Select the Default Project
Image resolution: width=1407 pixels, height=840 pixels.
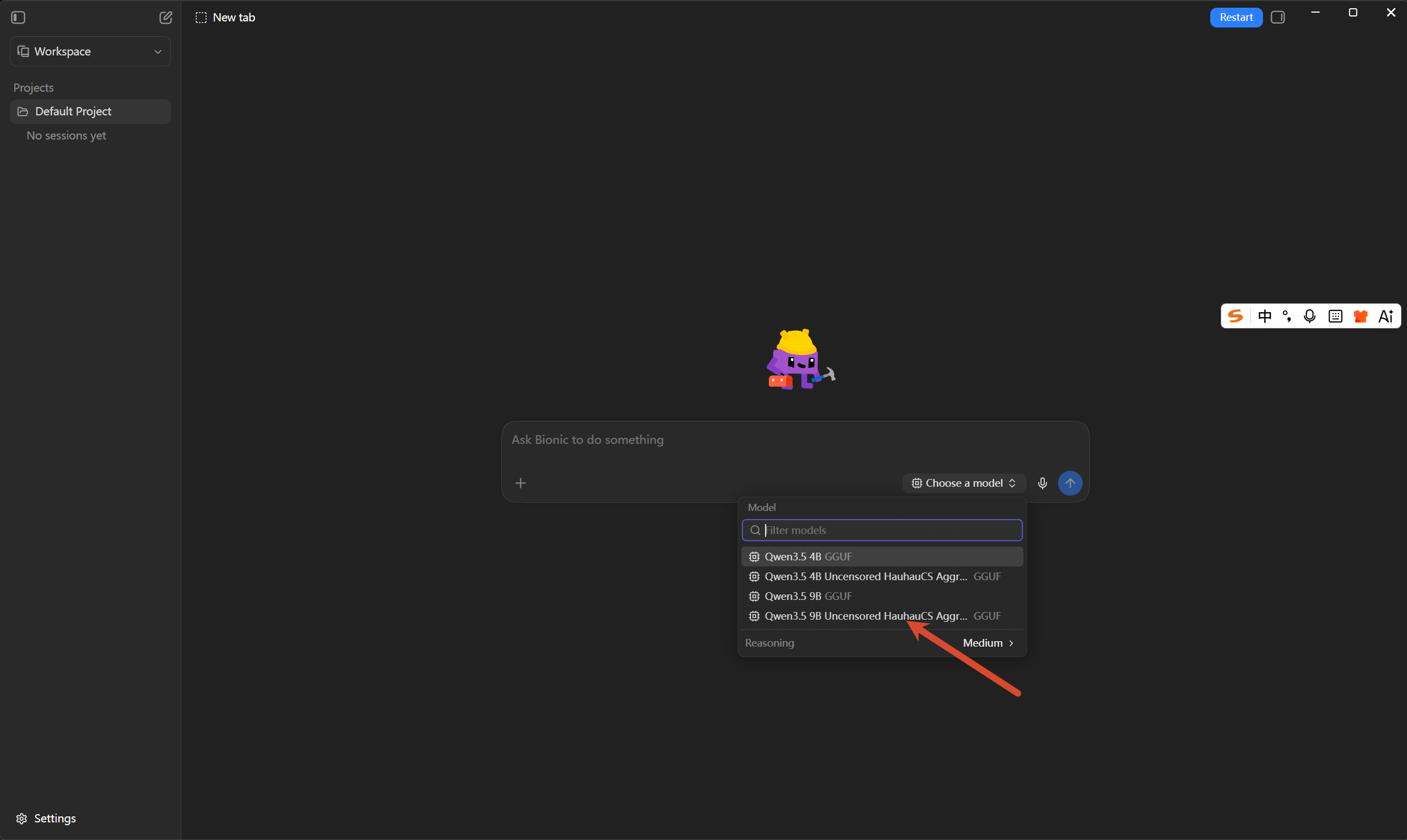tap(90, 112)
